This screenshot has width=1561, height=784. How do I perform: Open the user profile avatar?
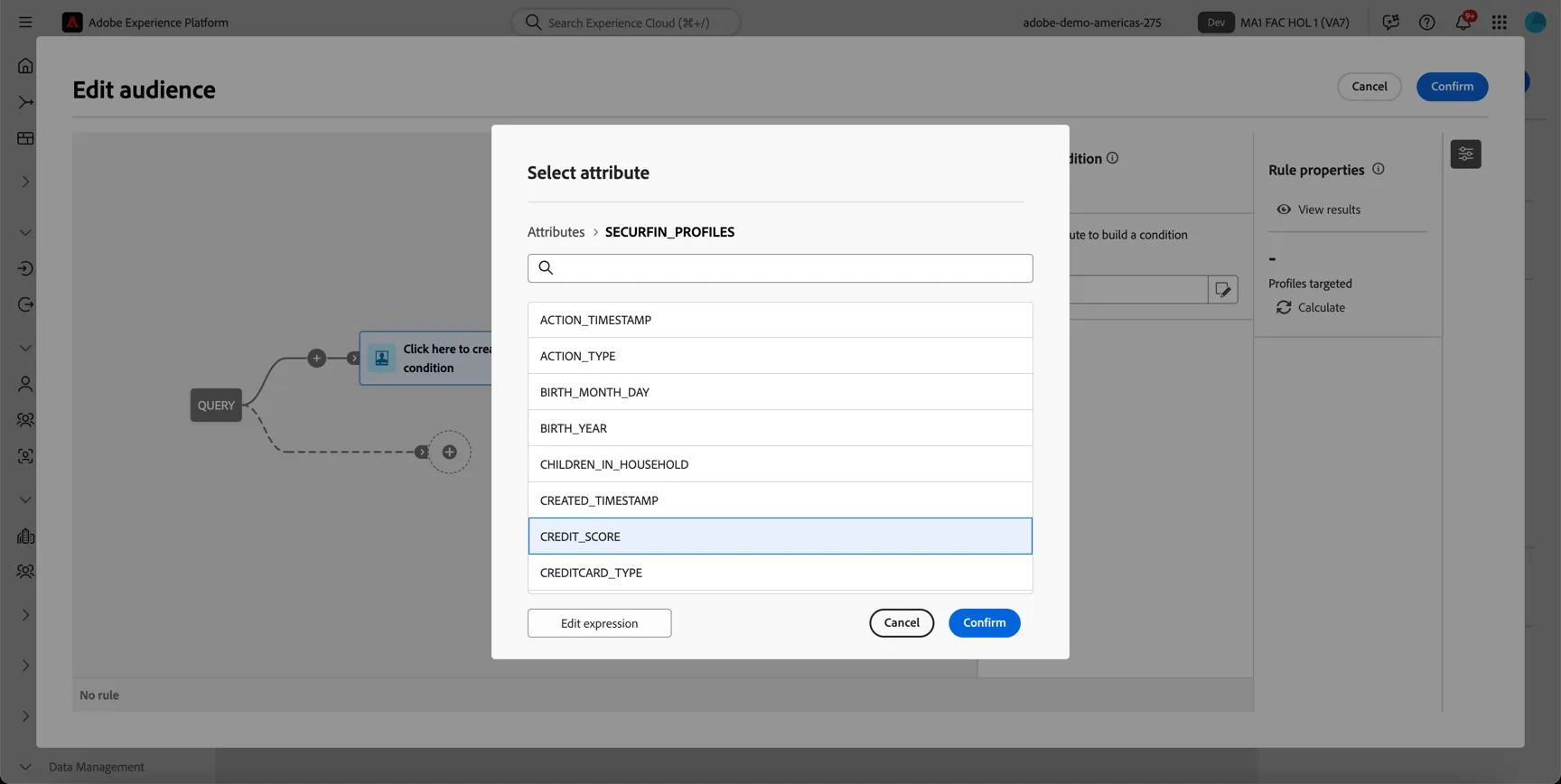coord(1536,22)
